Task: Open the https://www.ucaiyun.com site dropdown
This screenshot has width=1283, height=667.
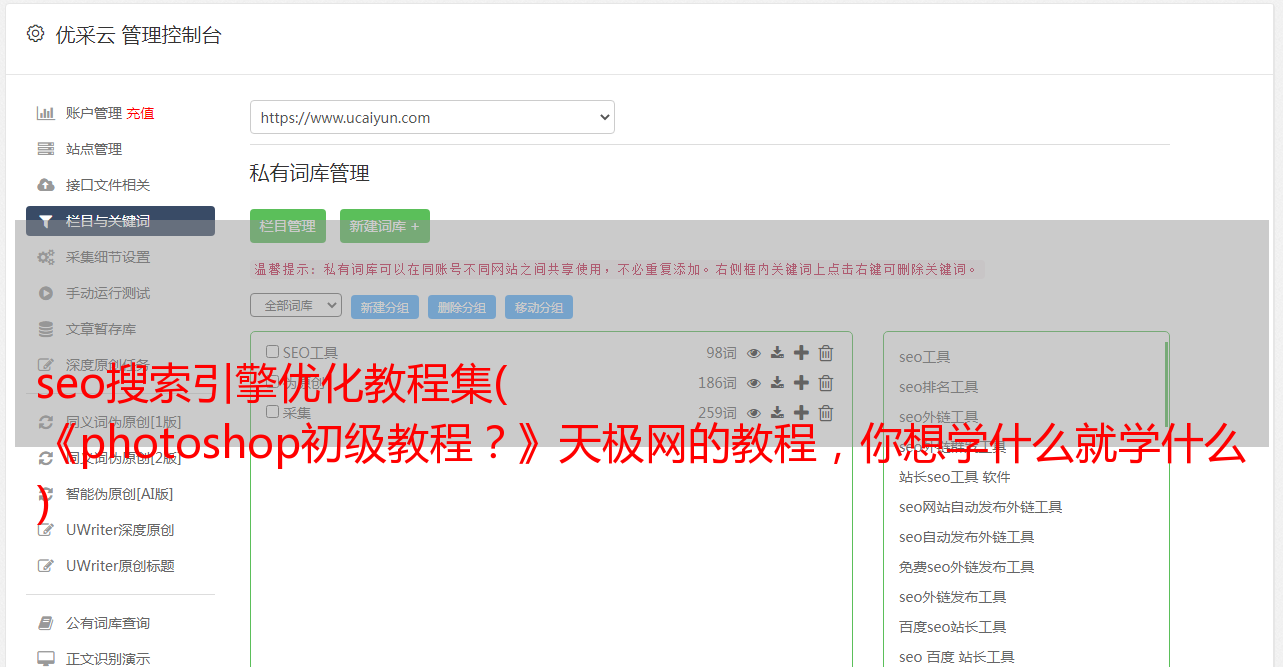Action: pyautogui.click(x=432, y=117)
